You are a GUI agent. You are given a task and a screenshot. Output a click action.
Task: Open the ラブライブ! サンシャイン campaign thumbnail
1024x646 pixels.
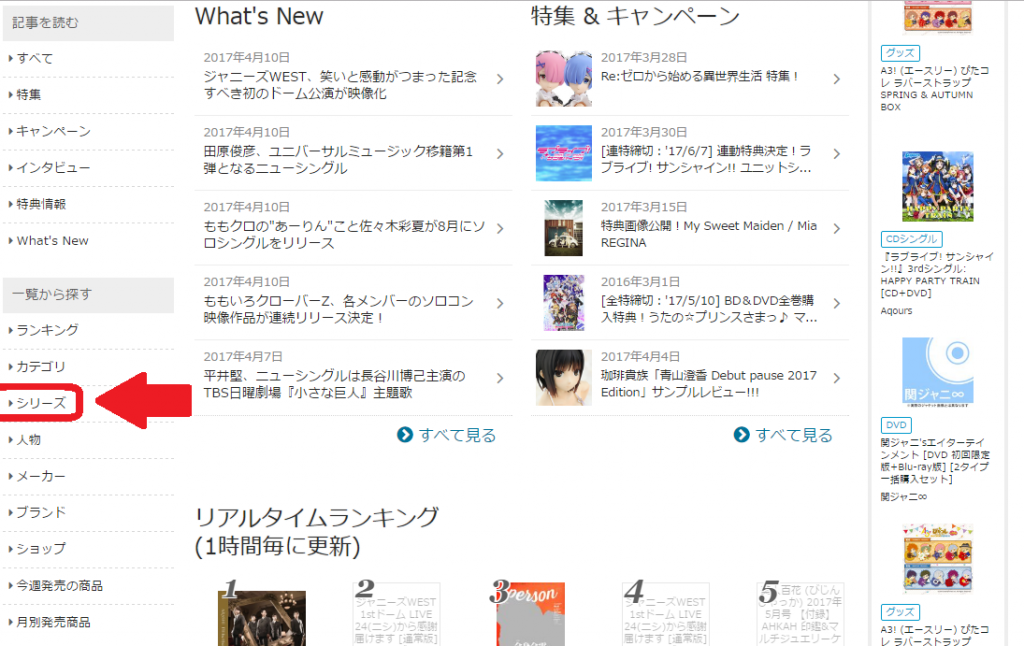click(x=564, y=153)
